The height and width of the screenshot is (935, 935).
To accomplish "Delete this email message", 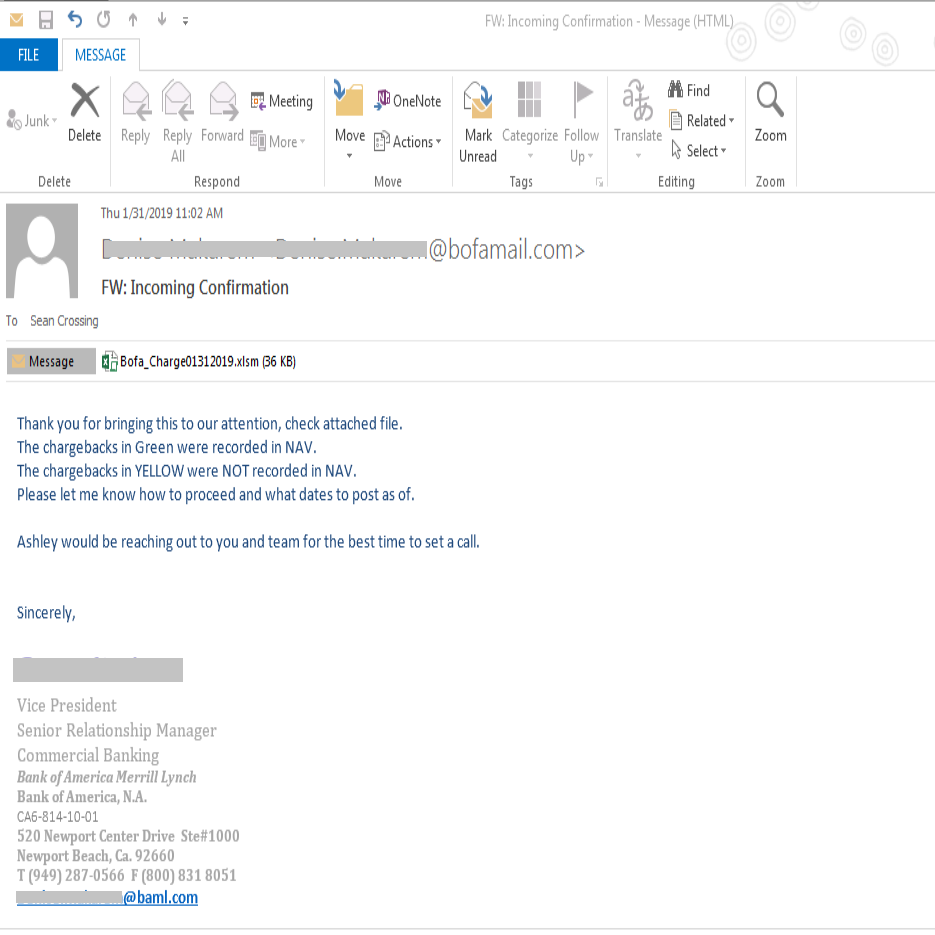I will point(84,115).
